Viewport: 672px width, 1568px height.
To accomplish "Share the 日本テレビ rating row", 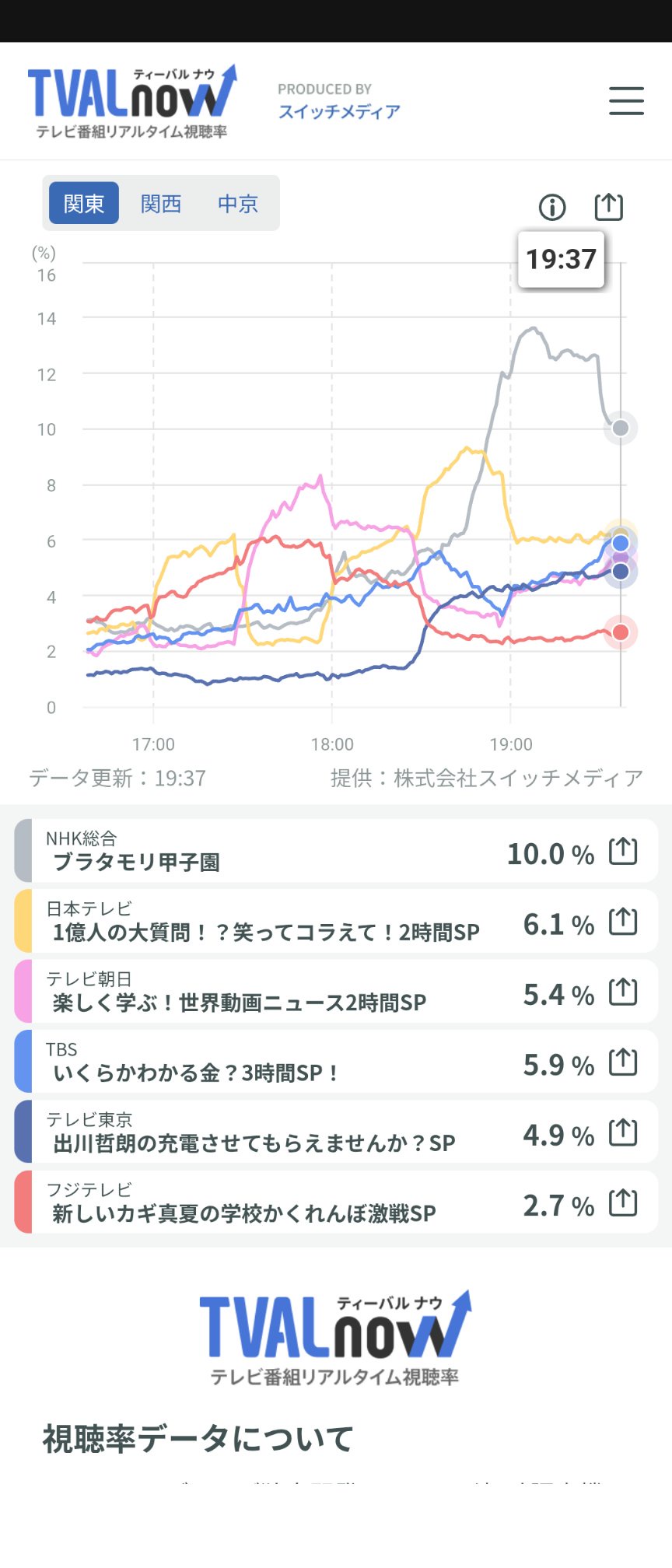I will 623,922.
